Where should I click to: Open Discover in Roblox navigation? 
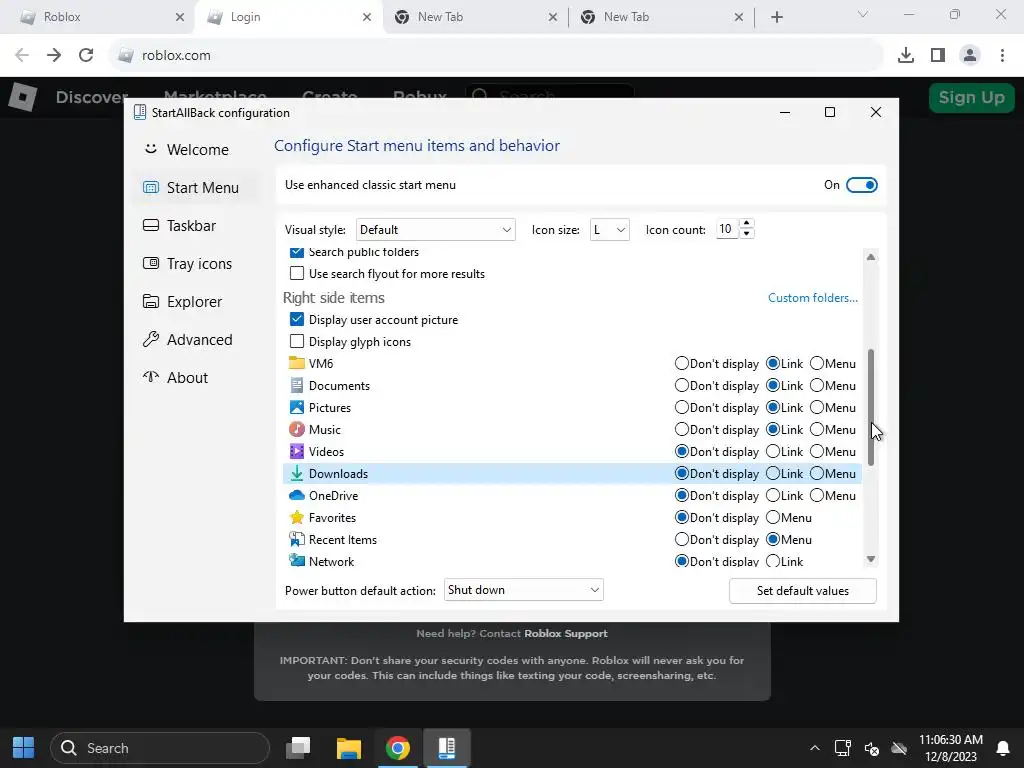pos(92,97)
